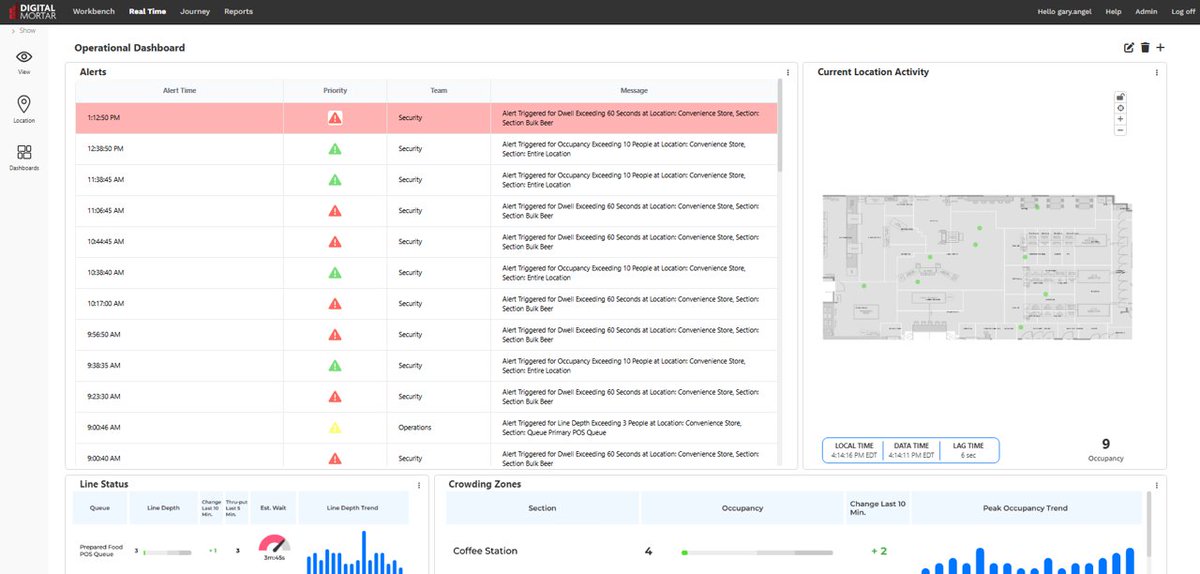Image resolution: width=1200 pixels, height=574 pixels.
Task: Click the LOCAL TIME 4:14:16 PM EDT box
Action: click(x=852, y=450)
